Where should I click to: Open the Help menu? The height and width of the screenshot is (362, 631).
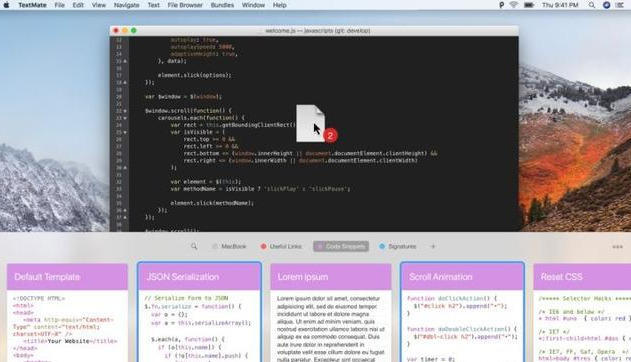[280, 5]
